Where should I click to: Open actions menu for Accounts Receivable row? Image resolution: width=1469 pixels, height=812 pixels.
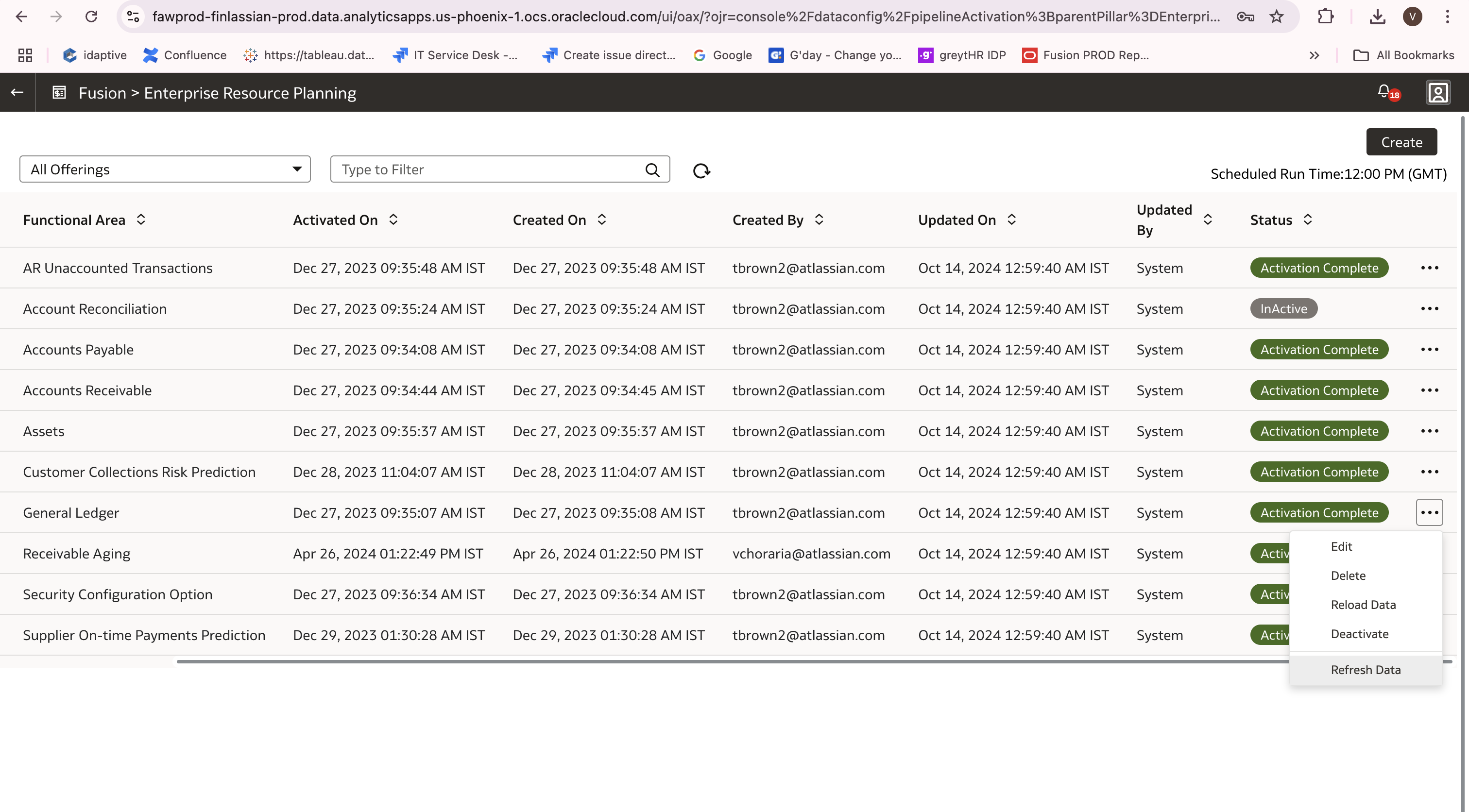pyautogui.click(x=1429, y=390)
